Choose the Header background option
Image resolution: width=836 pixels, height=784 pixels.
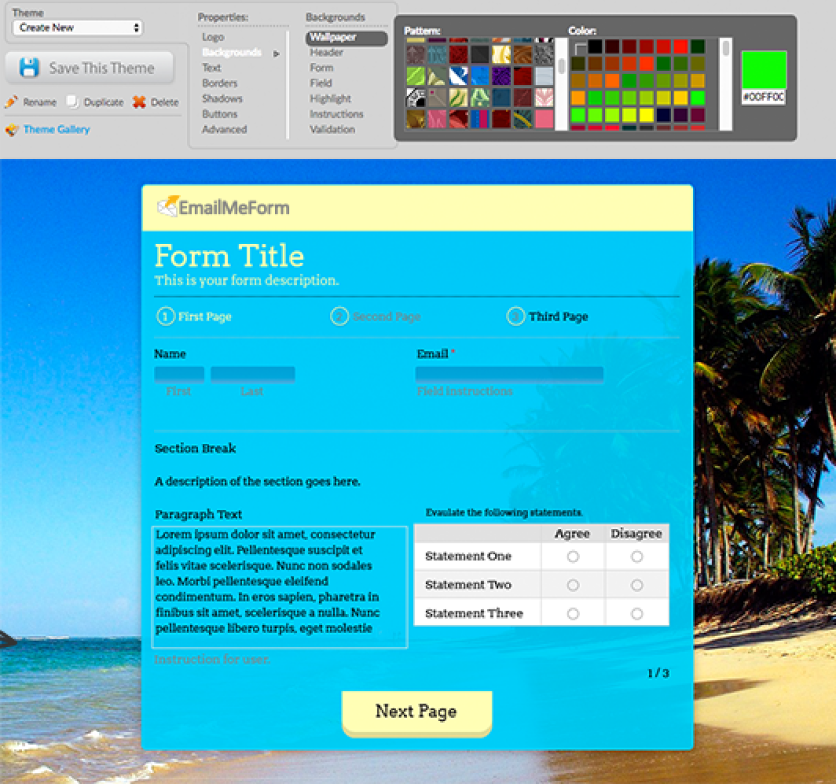(x=327, y=52)
